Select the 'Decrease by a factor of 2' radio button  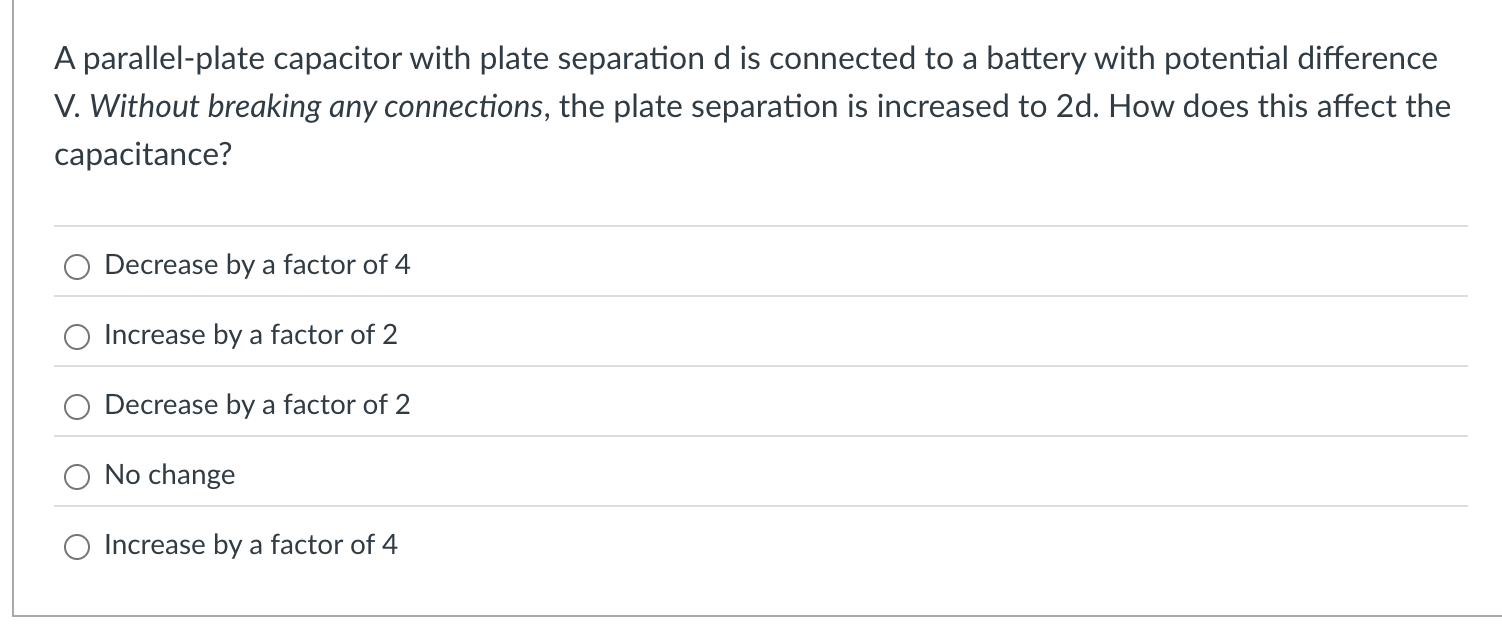(x=77, y=406)
